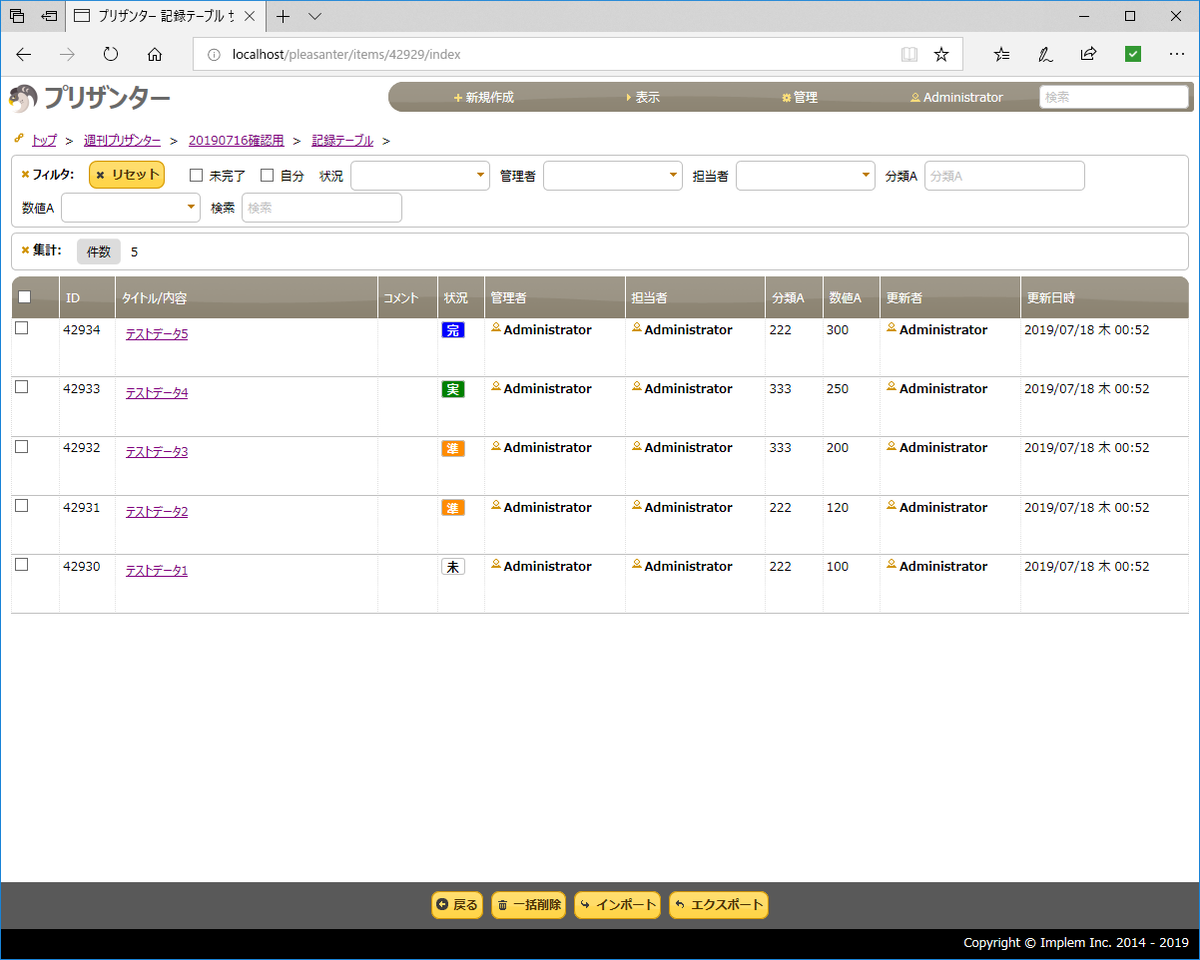Check the row checkbox for ID 42934
The height and width of the screenshot is (960, 1200).
(x=22, y=328)
